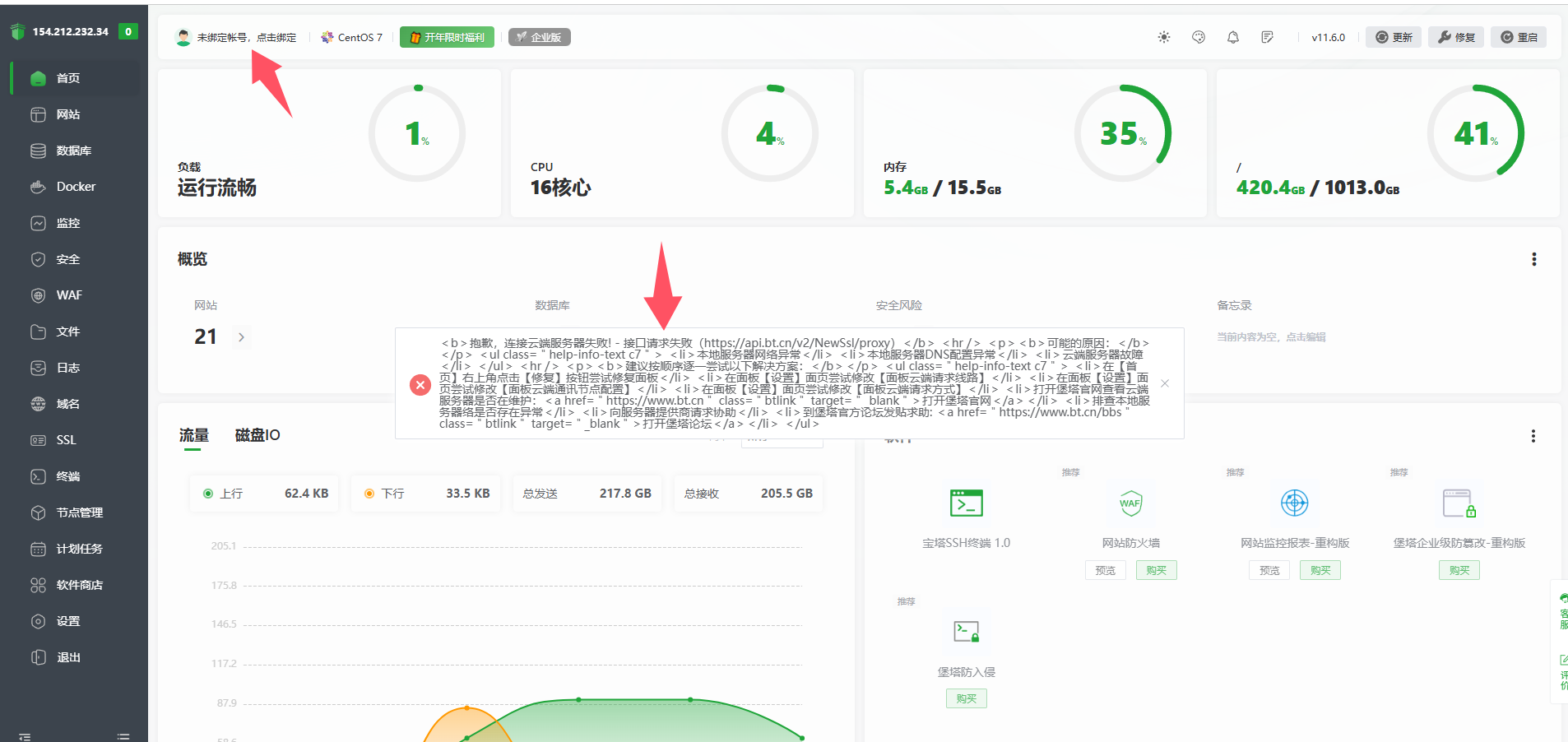The image size is (1568, 742).
Task: Click 预览 under 网站监控报表-重构版
Action: (x=1269, y=570)
